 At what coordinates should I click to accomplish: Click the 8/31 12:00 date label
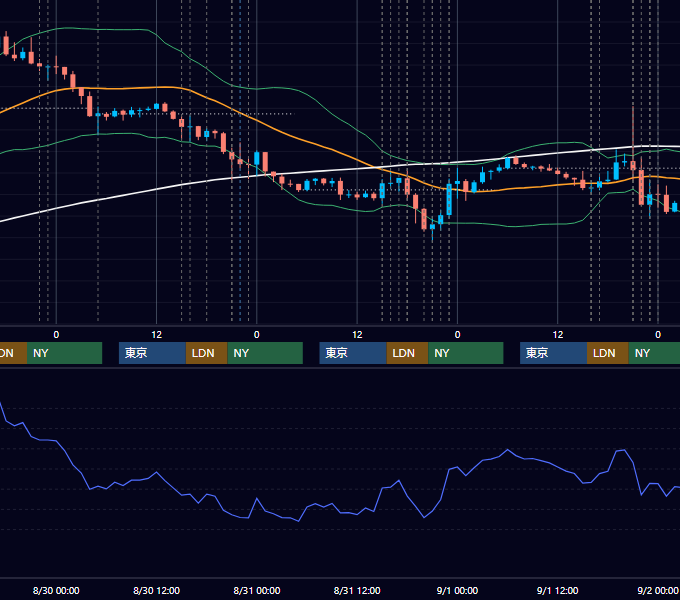(x=357, y=590)
